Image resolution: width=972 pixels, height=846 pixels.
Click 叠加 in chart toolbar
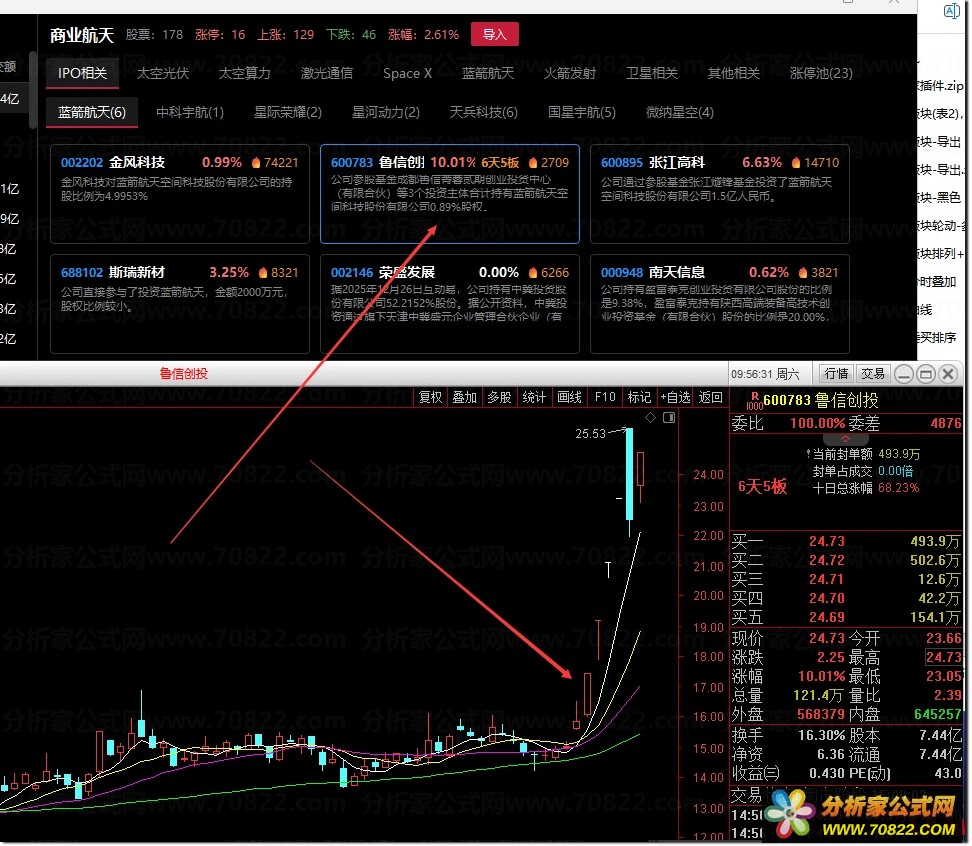tap(464, 397)
